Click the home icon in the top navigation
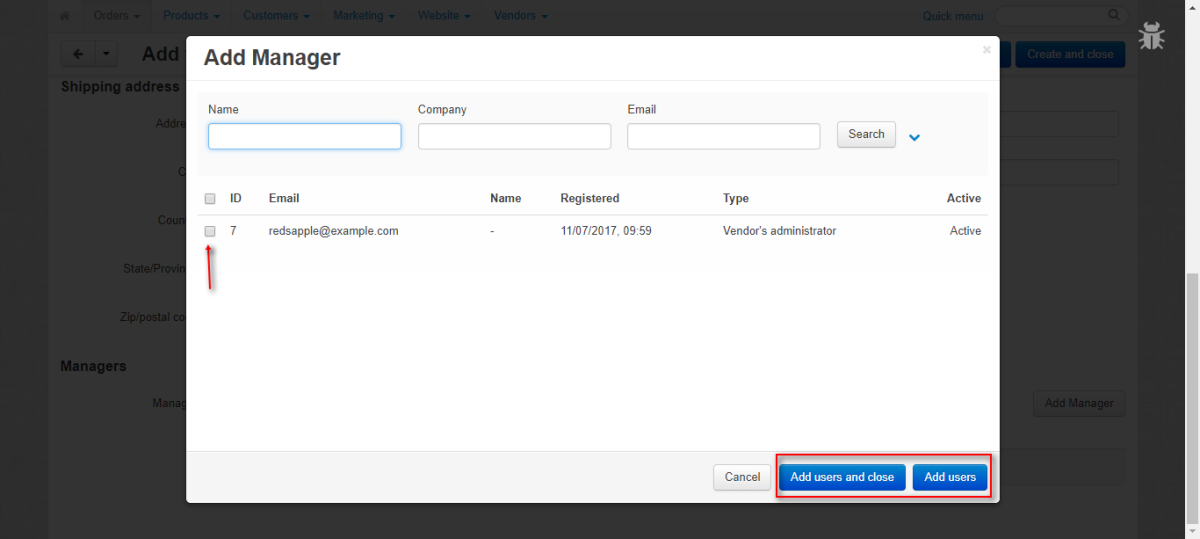This screenshot has width=1200, height=539. point(65,16)
